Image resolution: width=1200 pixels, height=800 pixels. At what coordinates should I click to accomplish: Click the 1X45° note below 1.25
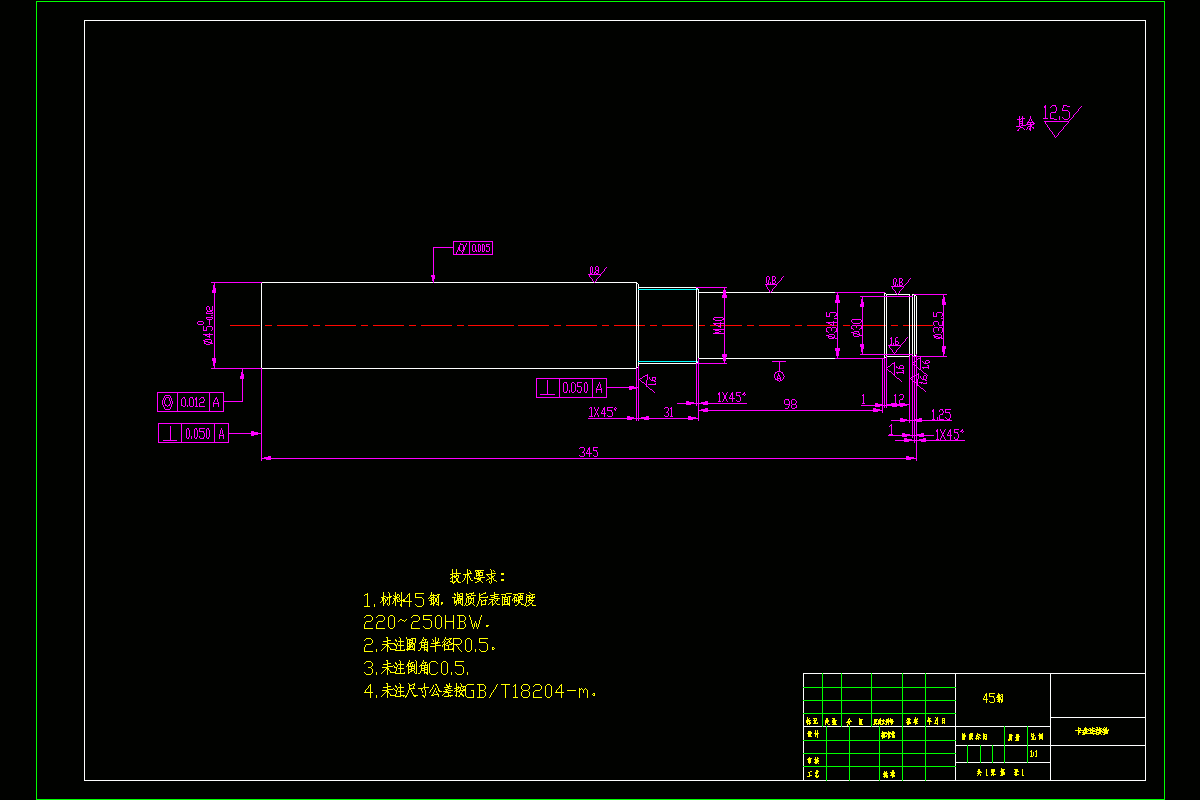point(949,435)
